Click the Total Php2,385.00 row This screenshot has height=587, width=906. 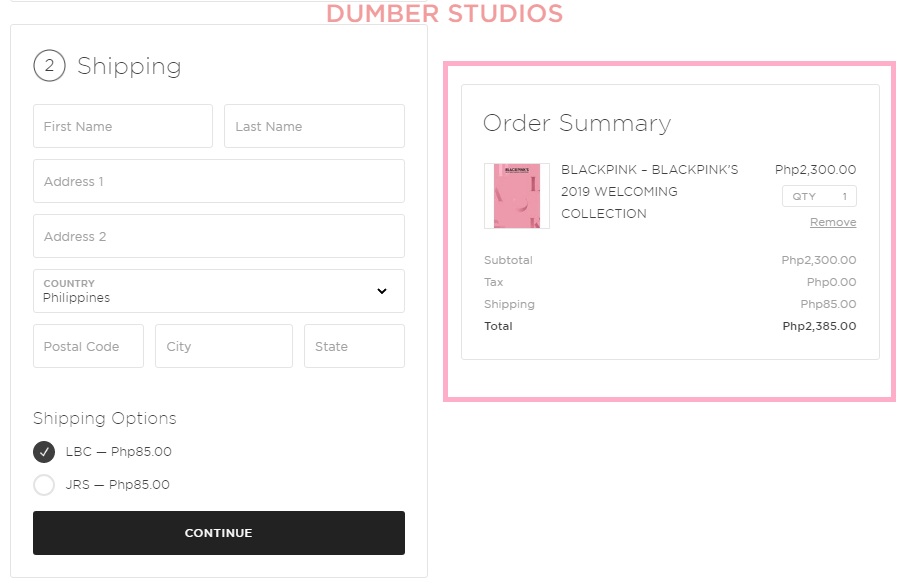(x=670, y=326)
